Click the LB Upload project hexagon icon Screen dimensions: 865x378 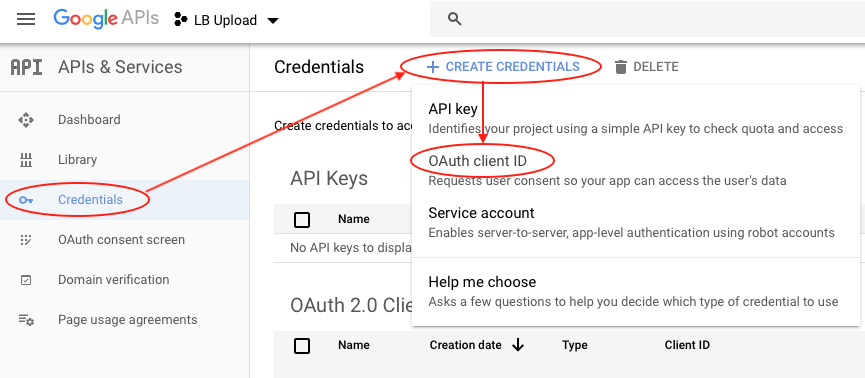click(x=180, y=20)
